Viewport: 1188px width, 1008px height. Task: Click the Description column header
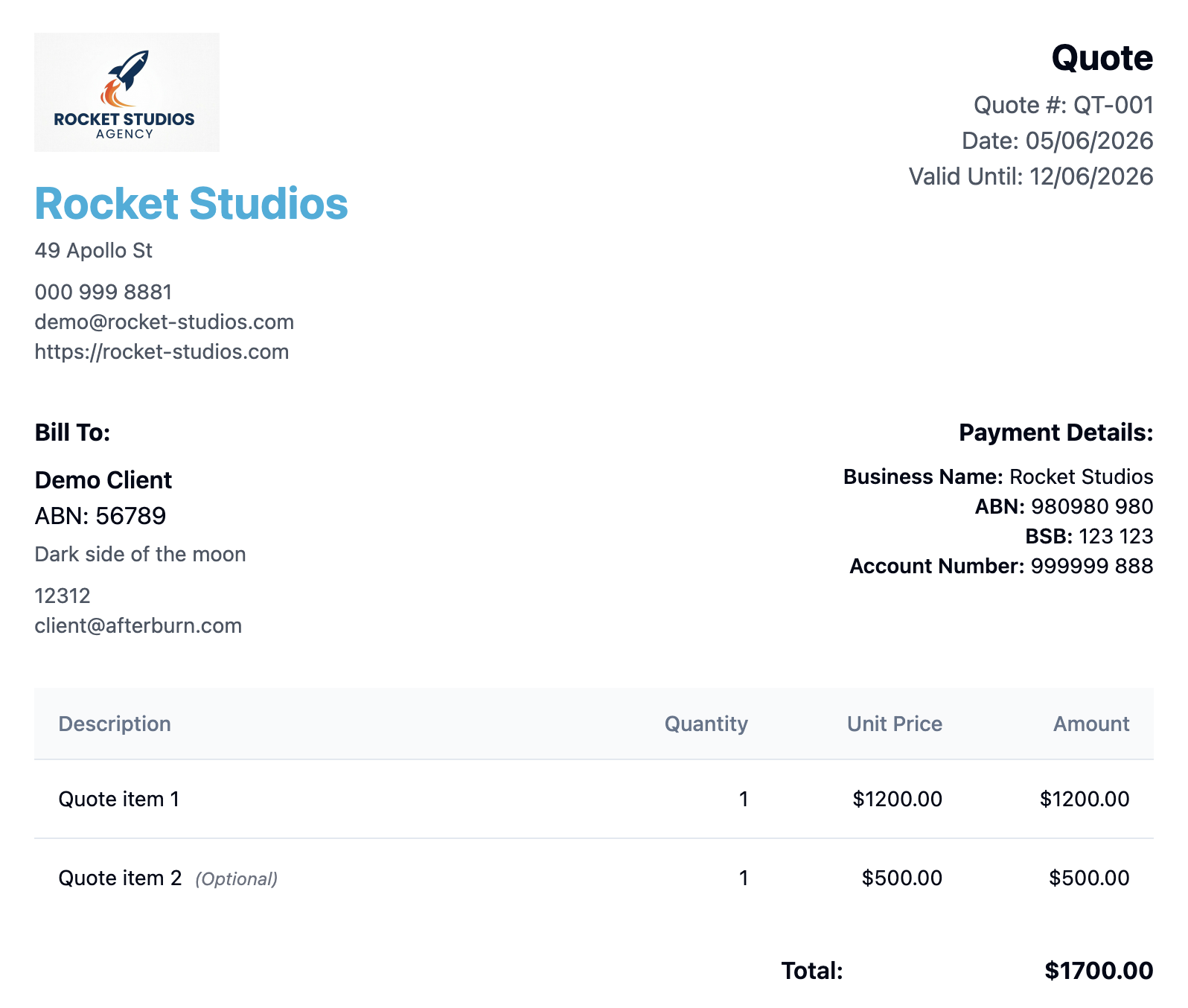point(115,724)
